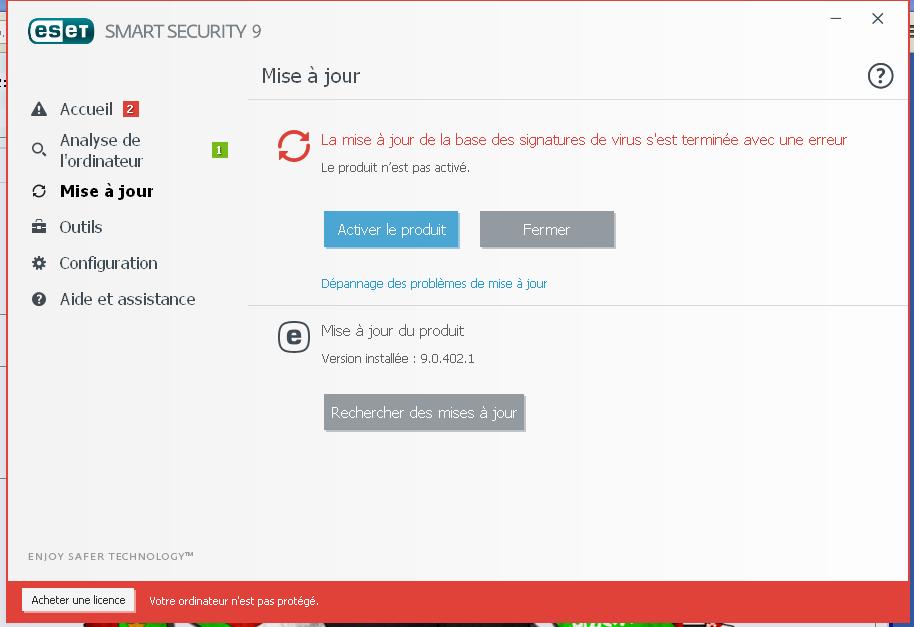
Task: Click the 'Mise à jour du produit' heading
Action: 392,331
